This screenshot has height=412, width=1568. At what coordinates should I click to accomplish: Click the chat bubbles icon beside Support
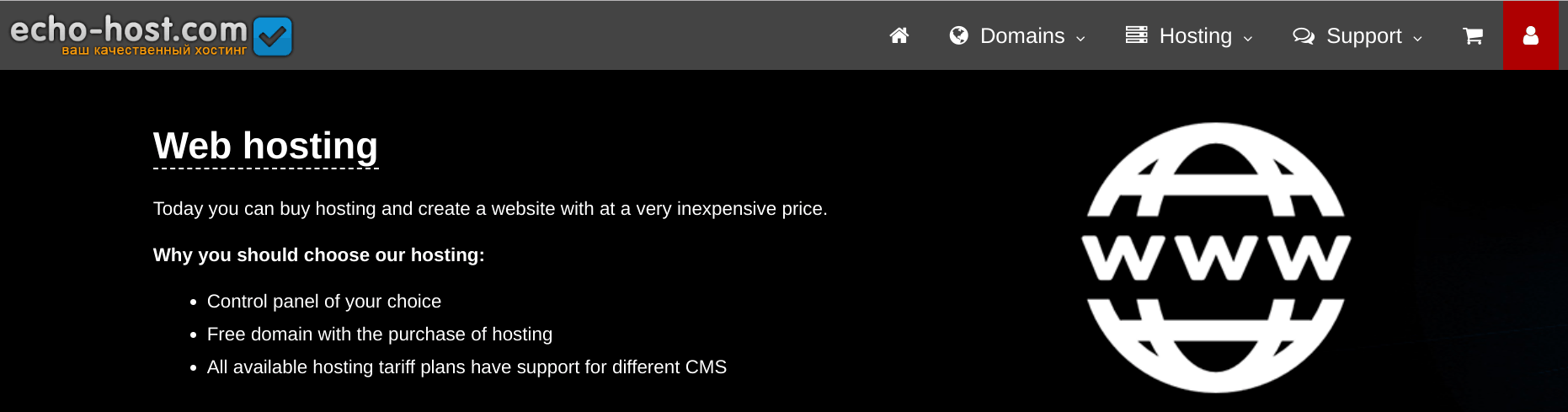pos(1304,35)
